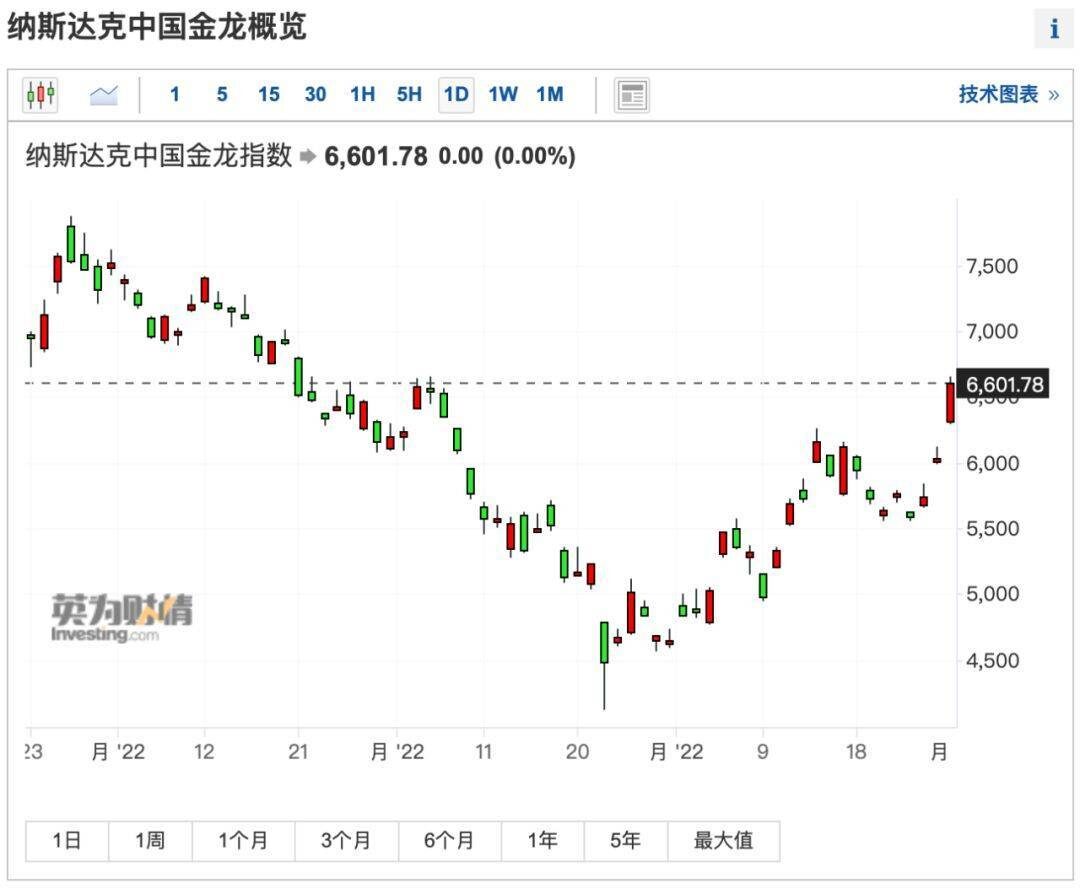
Task: Click the 英为财情 Investing.com watermark logo
Action: [122, 618]
